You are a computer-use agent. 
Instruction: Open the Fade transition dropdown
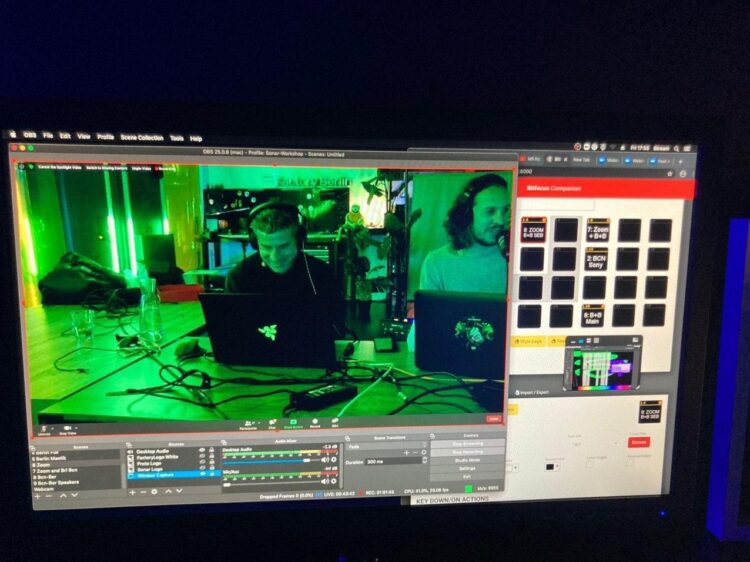pyautogui.click(x=386, y=446)
